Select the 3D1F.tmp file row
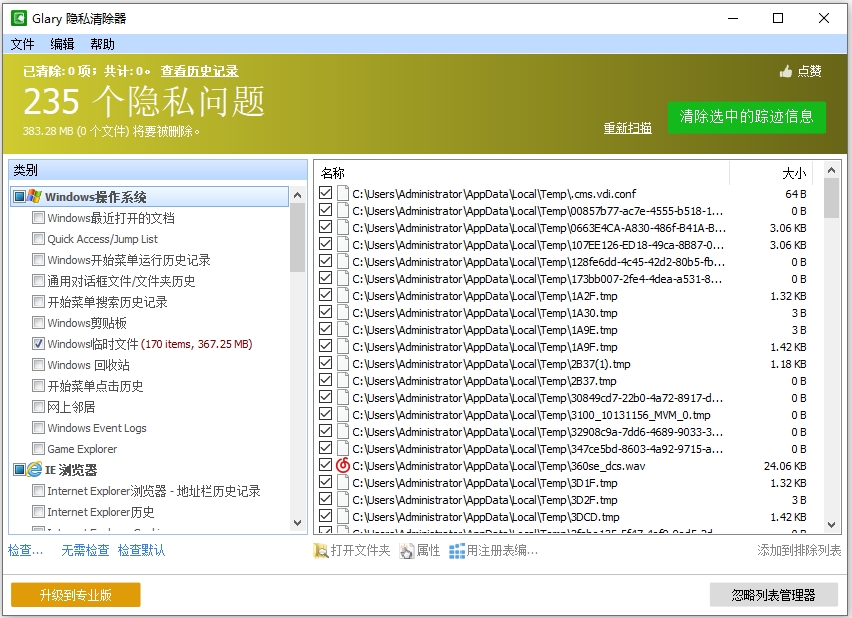 [x=563, y=483]
